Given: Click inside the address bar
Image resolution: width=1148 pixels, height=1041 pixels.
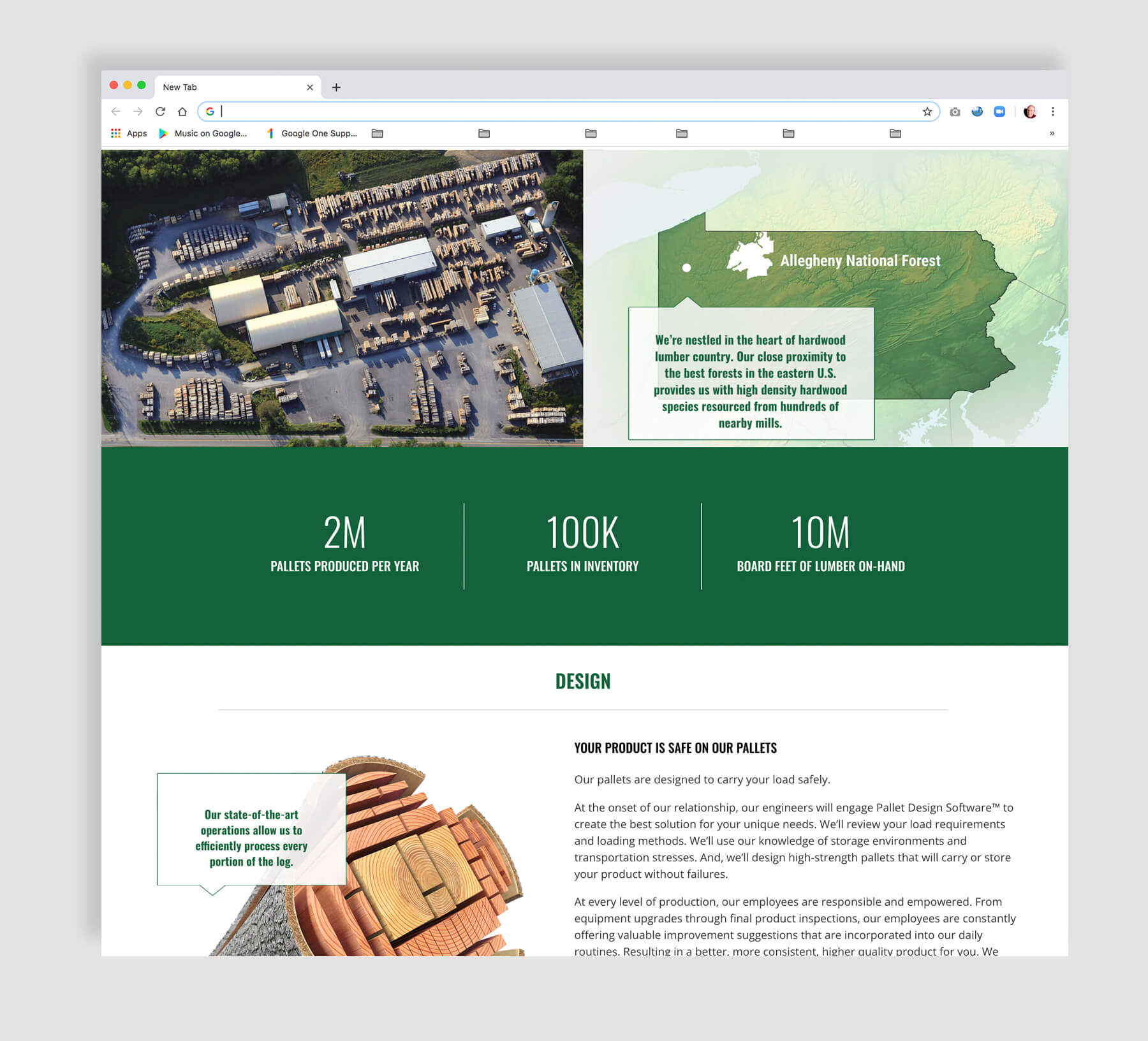Looking at the screenshot, I should pyautogui.click(x=446, y=112).
